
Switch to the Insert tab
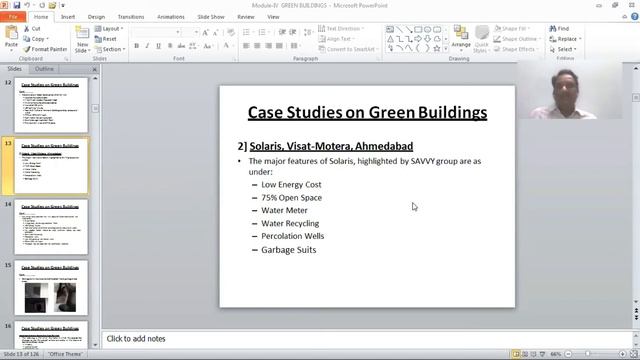click(x=68, y=17)
